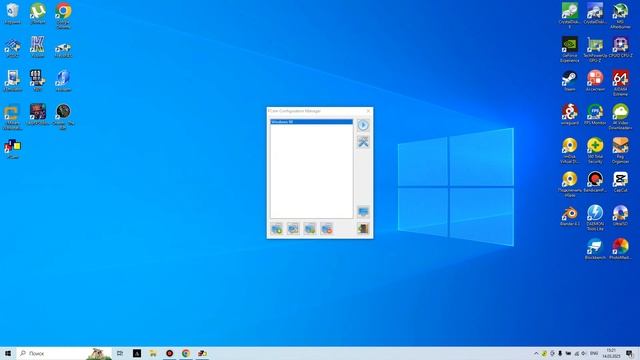The image size is (640, 360).
Task: Click the second bottom icon in PCem manager
Action: (293, 229)
